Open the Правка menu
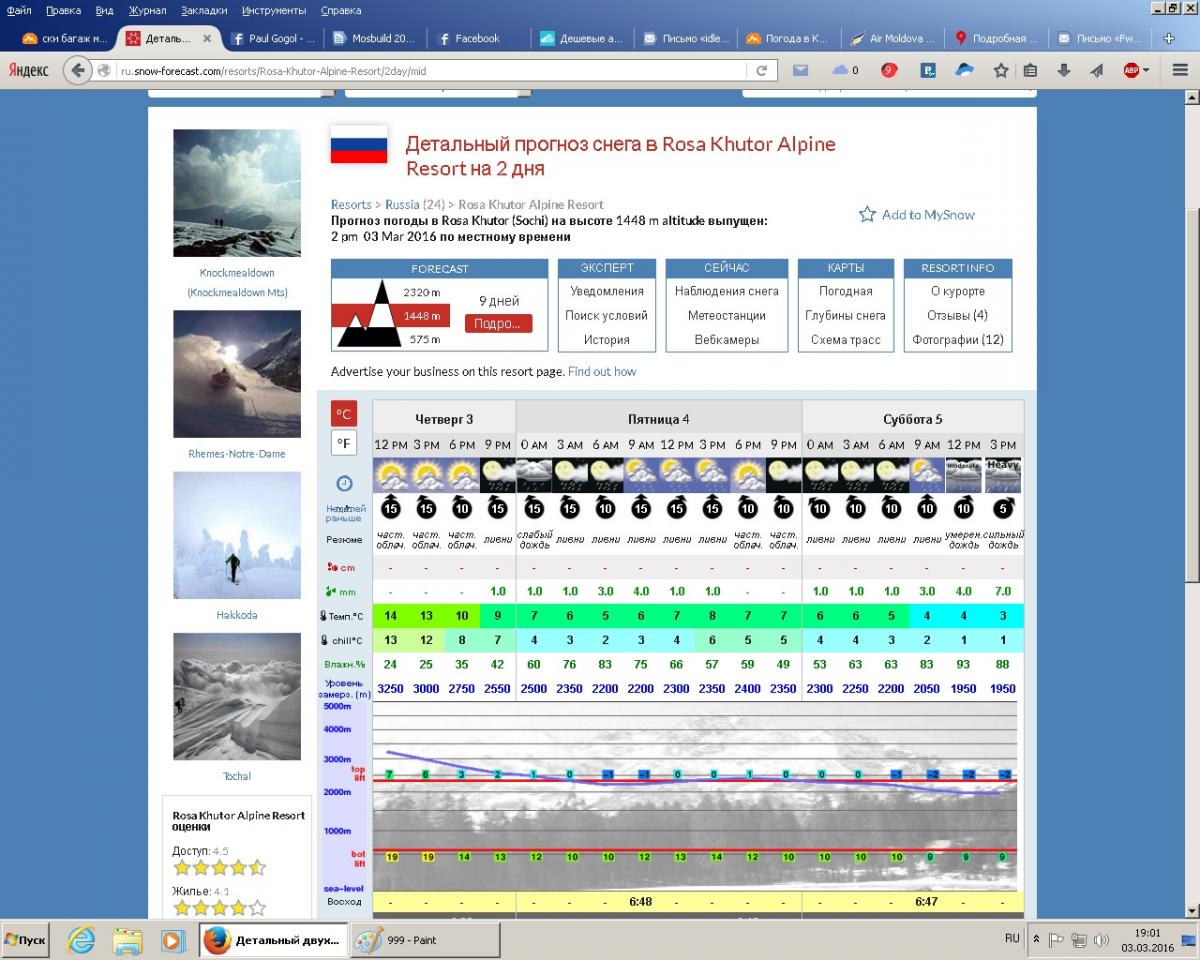 pos(63,10)
